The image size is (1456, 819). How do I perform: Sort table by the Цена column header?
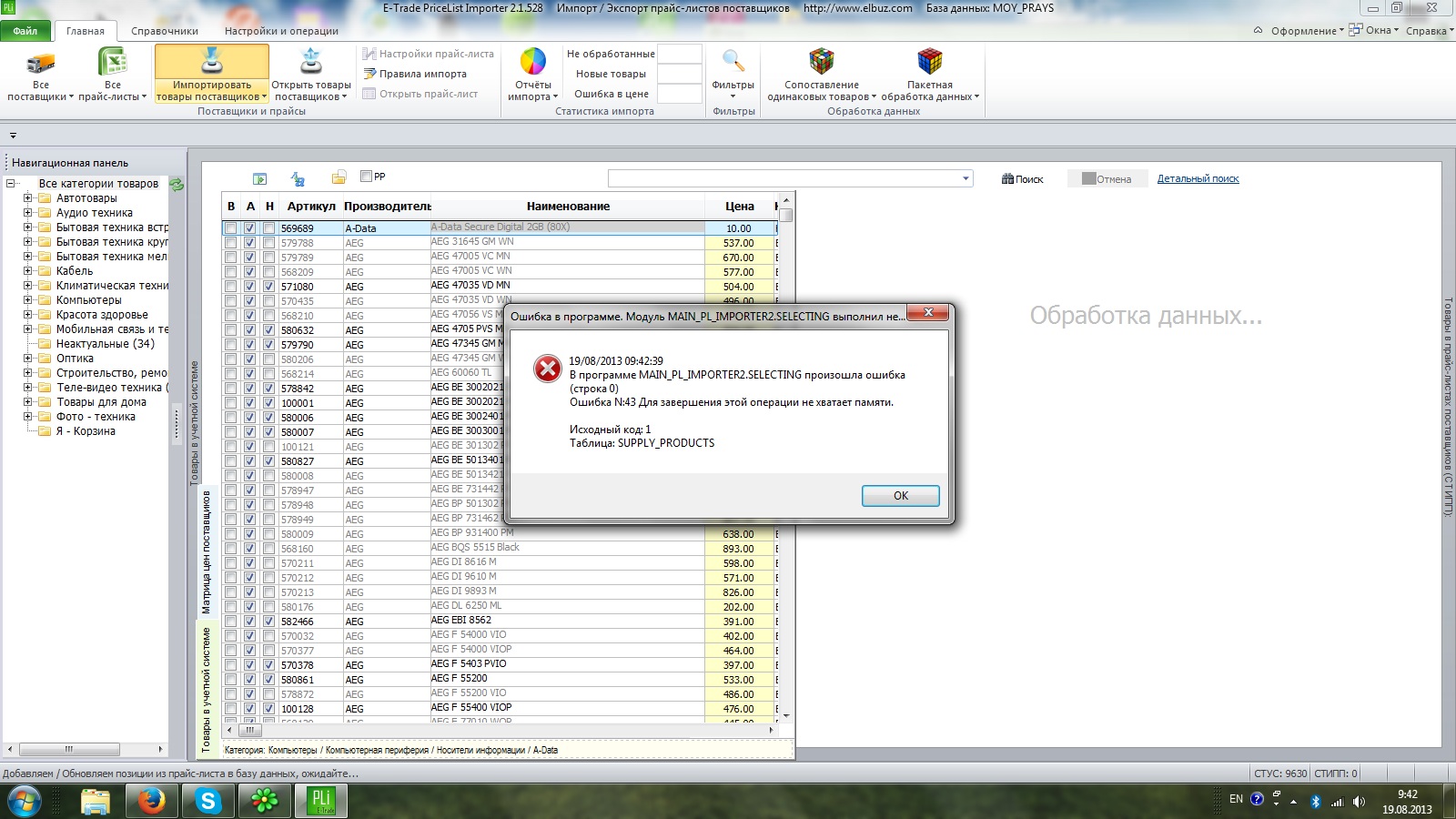[740, 207]
